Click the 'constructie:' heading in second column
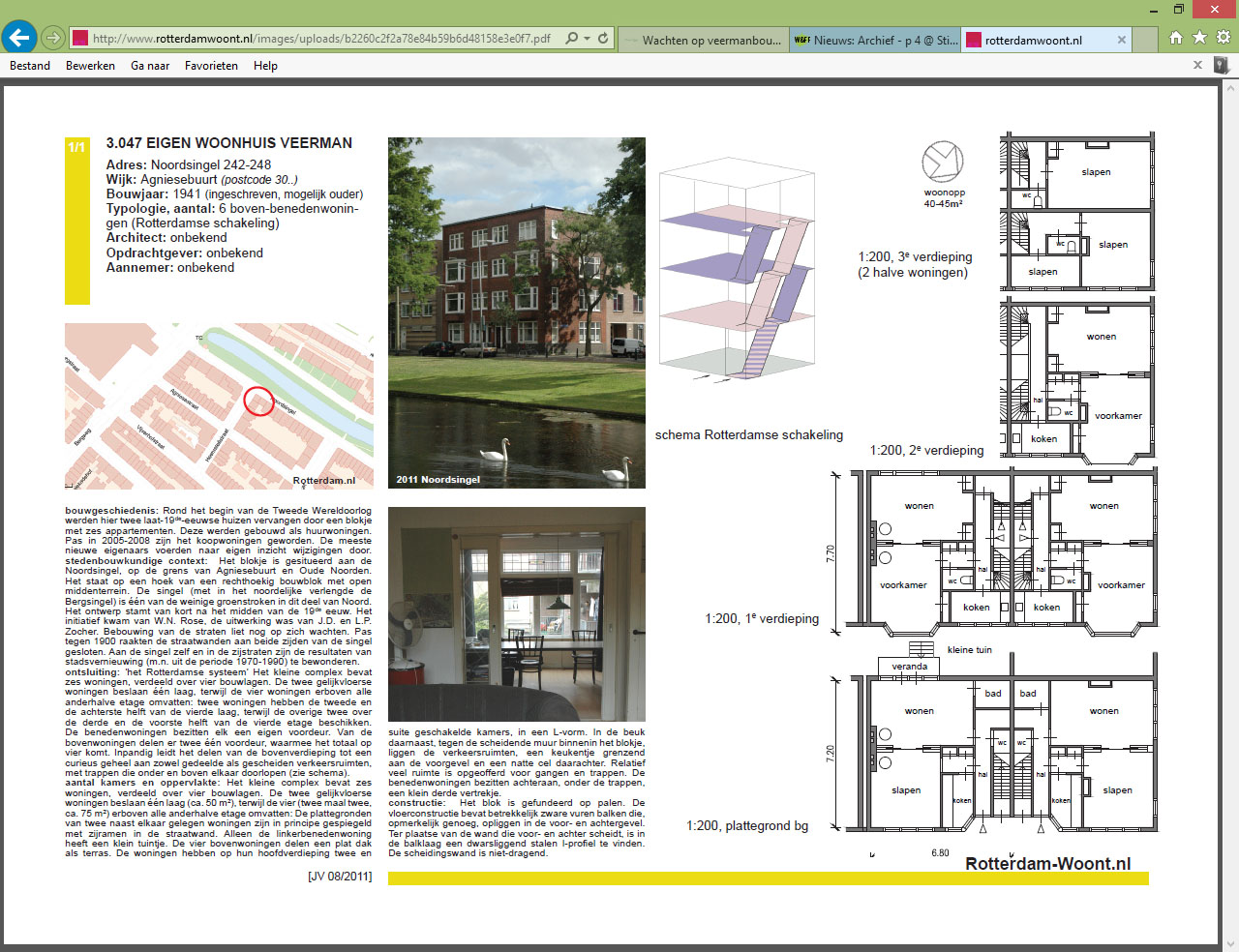The width and height of the screenshot is (1239, 952). [417, 803]
